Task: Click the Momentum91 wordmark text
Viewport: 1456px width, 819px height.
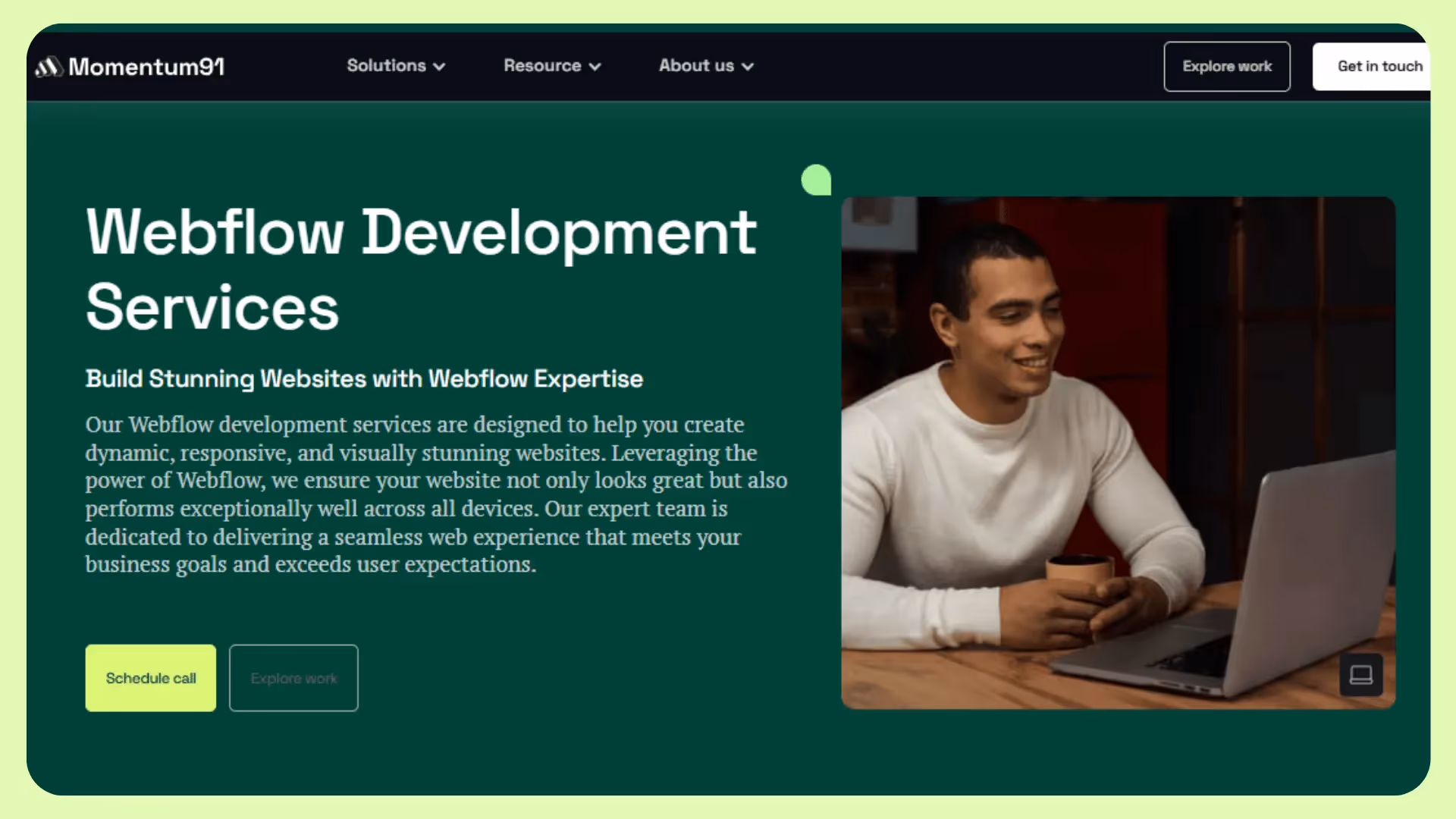Action: click(x=146, y=67)
